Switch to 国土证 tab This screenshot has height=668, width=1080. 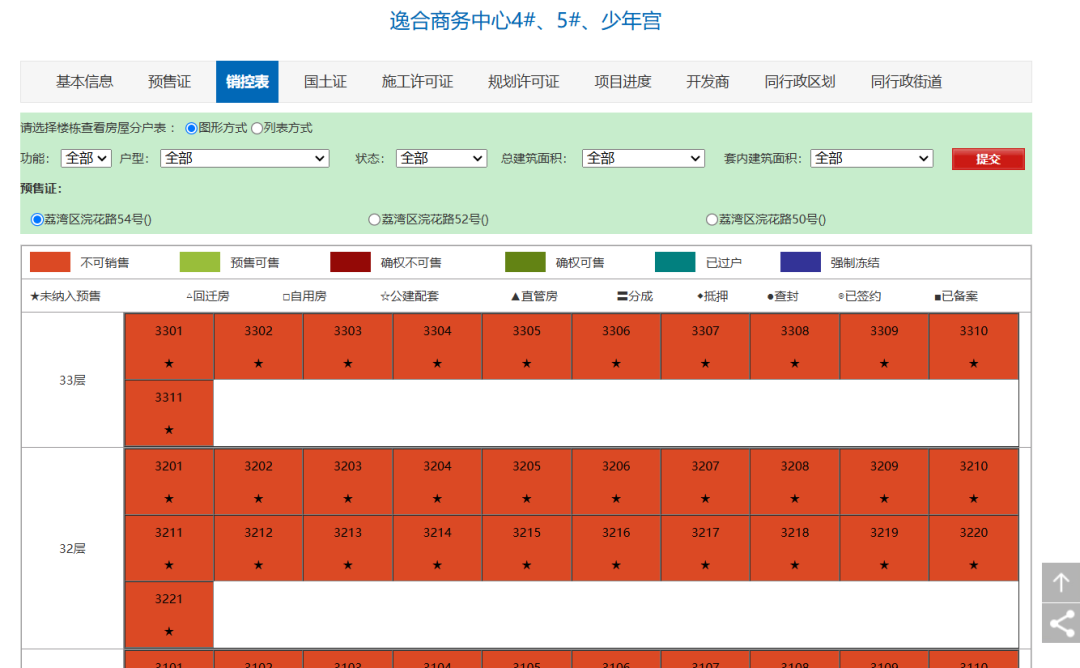(325, 82)
